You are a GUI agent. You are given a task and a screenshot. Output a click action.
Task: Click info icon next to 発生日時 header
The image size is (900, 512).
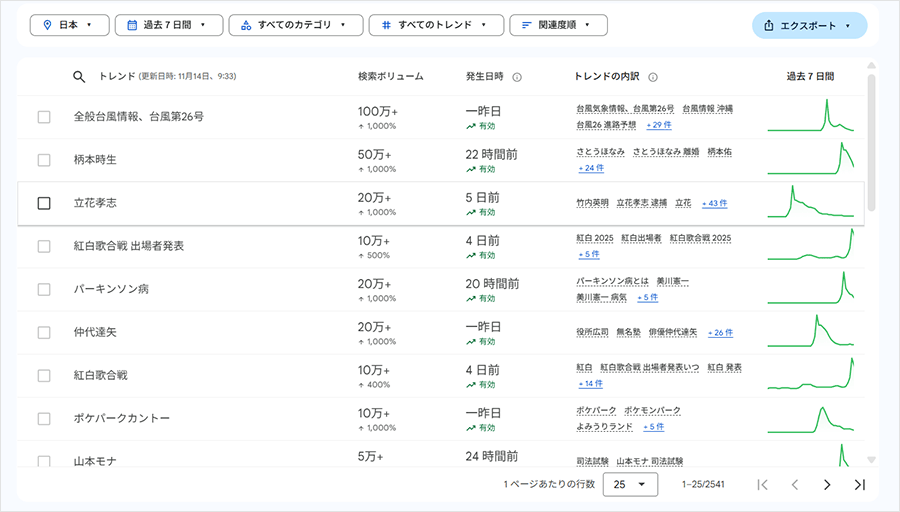pos(517,76)
